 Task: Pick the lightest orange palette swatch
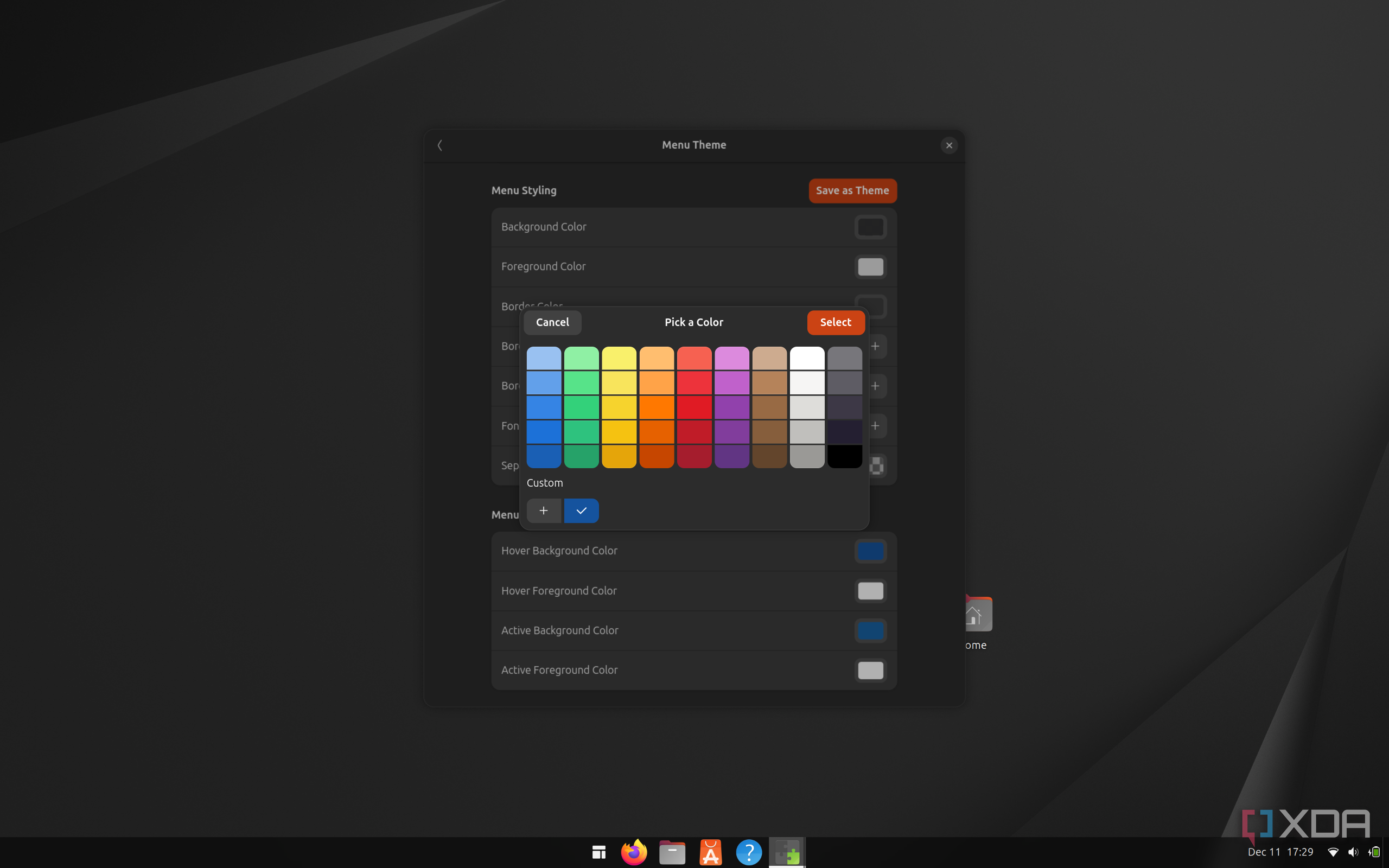tap(657, 358)
